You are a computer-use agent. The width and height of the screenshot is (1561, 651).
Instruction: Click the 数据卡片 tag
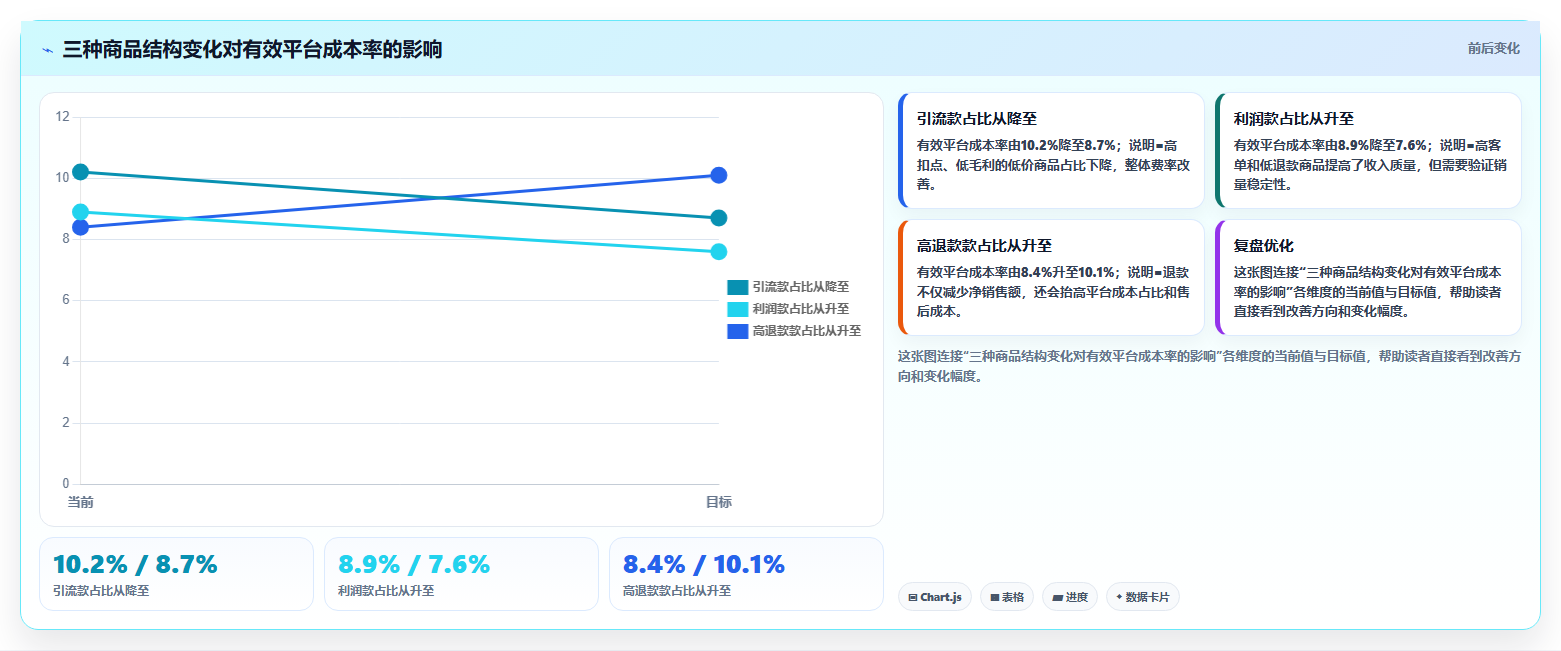point(1143,597)
